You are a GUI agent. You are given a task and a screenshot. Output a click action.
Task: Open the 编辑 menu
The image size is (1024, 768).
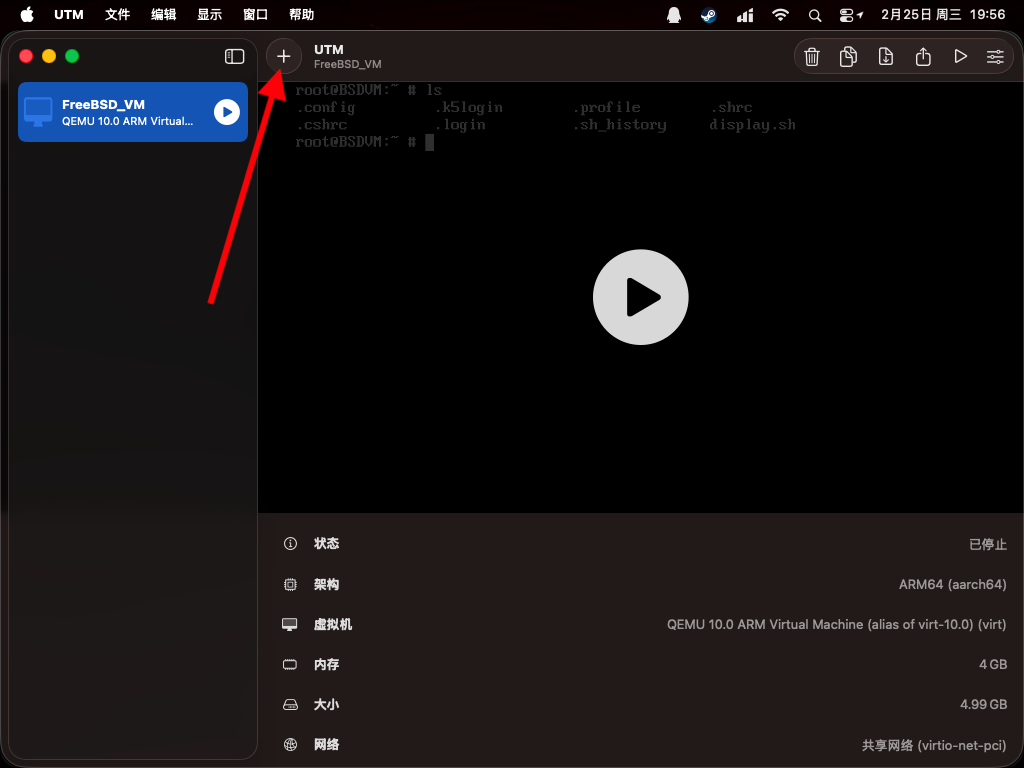pyautogui.click(x=163, y=14)
